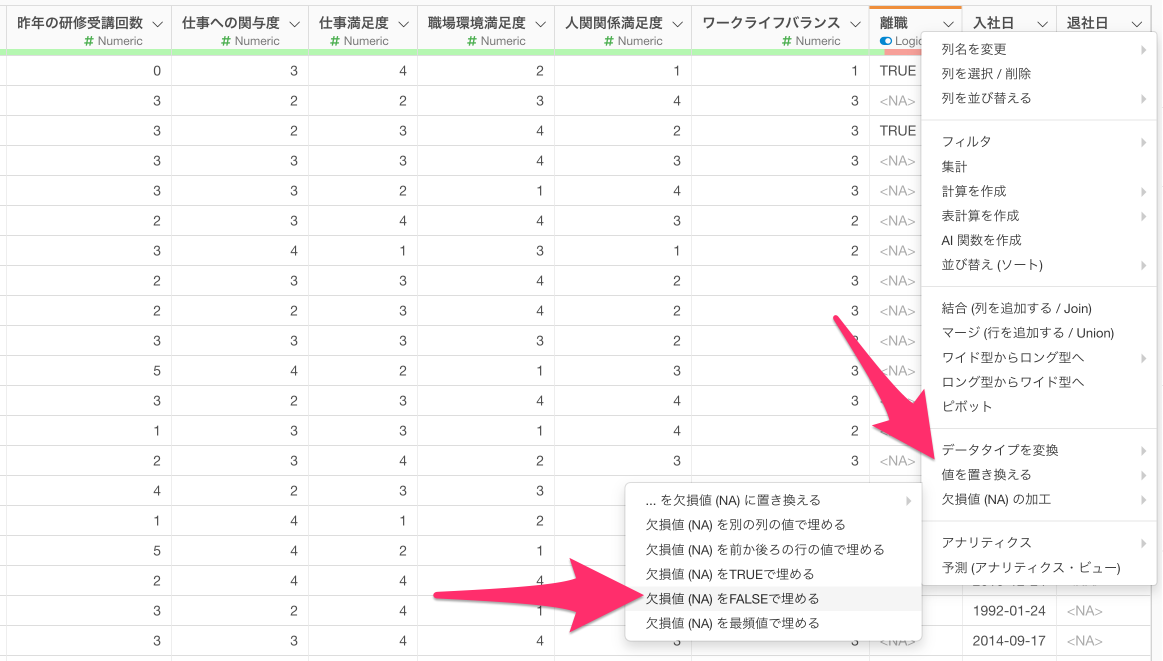
Task: Click the Logical type icon under 離職
Action: tap(886, 41)
